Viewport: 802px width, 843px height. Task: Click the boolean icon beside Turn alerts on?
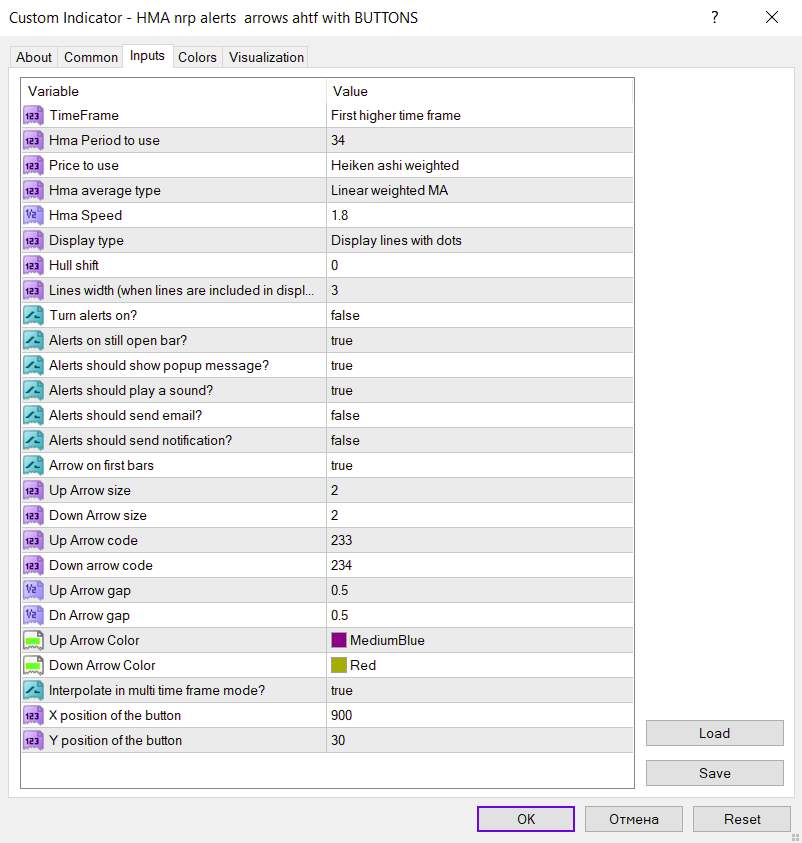tap(33, 315)
